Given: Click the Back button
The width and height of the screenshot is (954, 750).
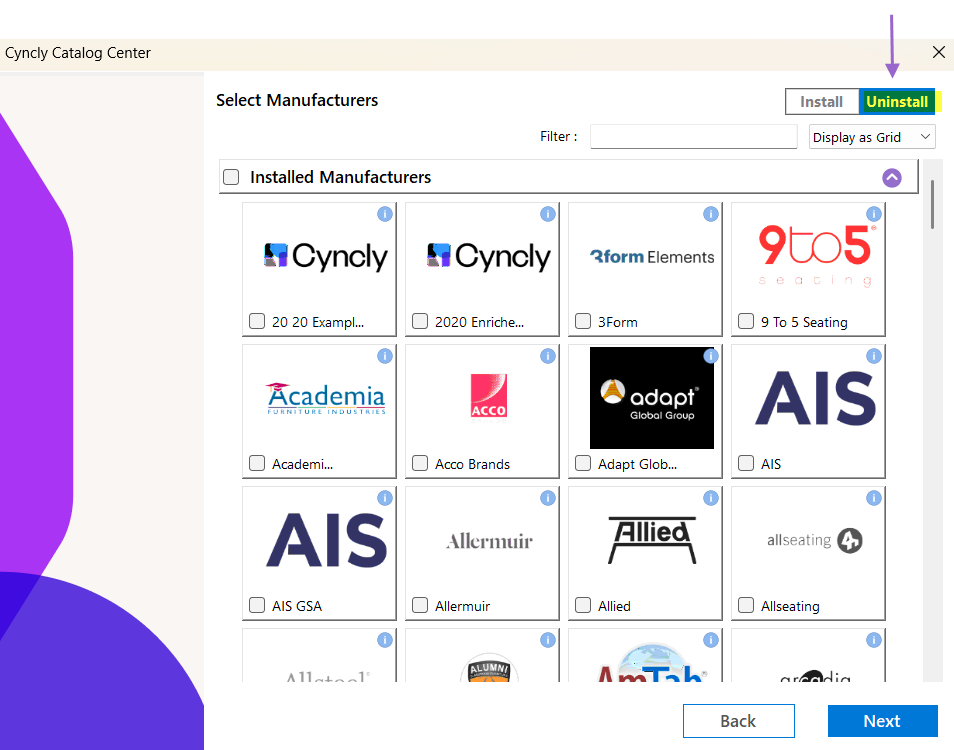Looking at the screenshot, I should (738, 721).
